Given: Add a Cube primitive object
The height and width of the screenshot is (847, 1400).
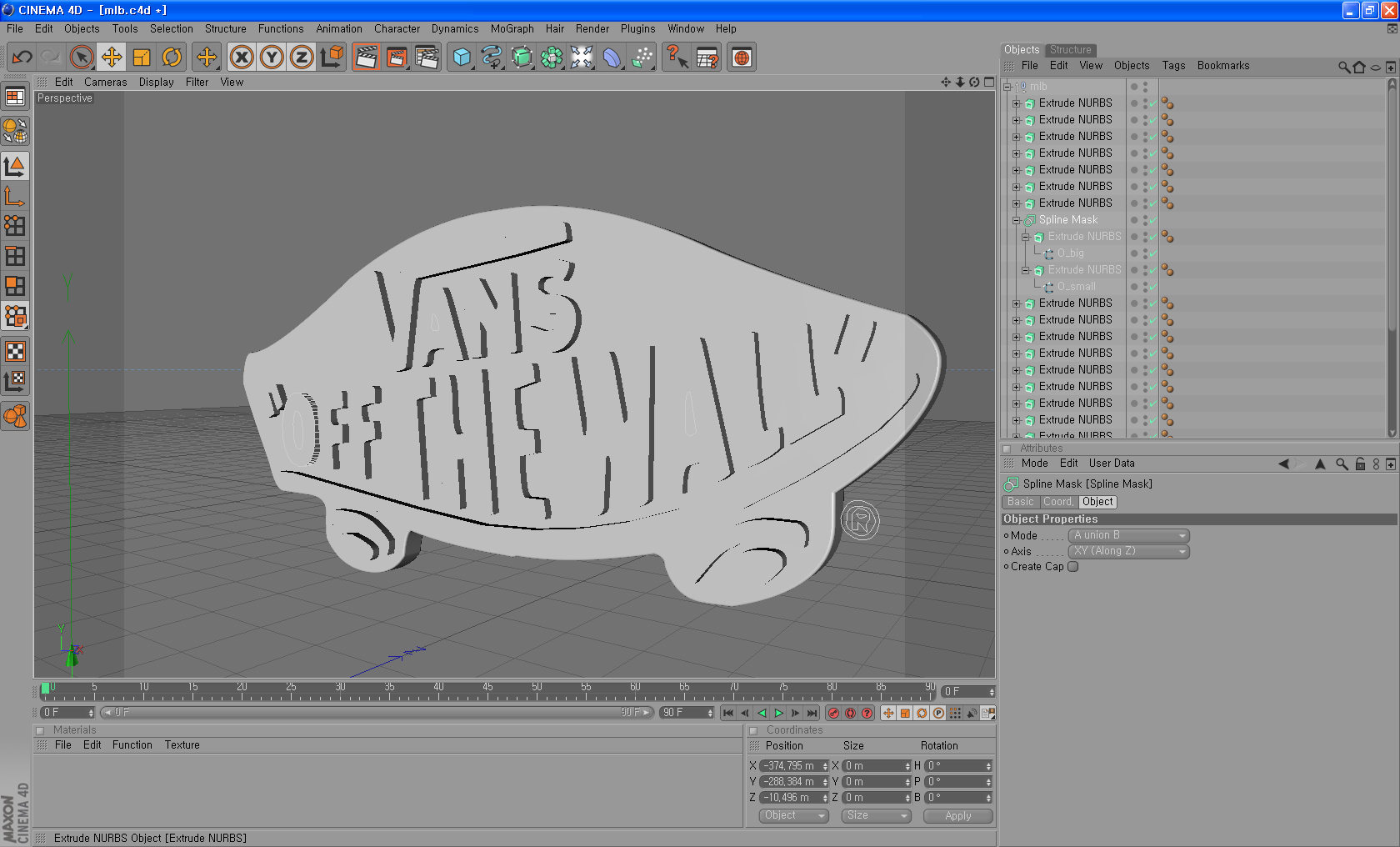Looking at the screenshot, I should point(462,58).
